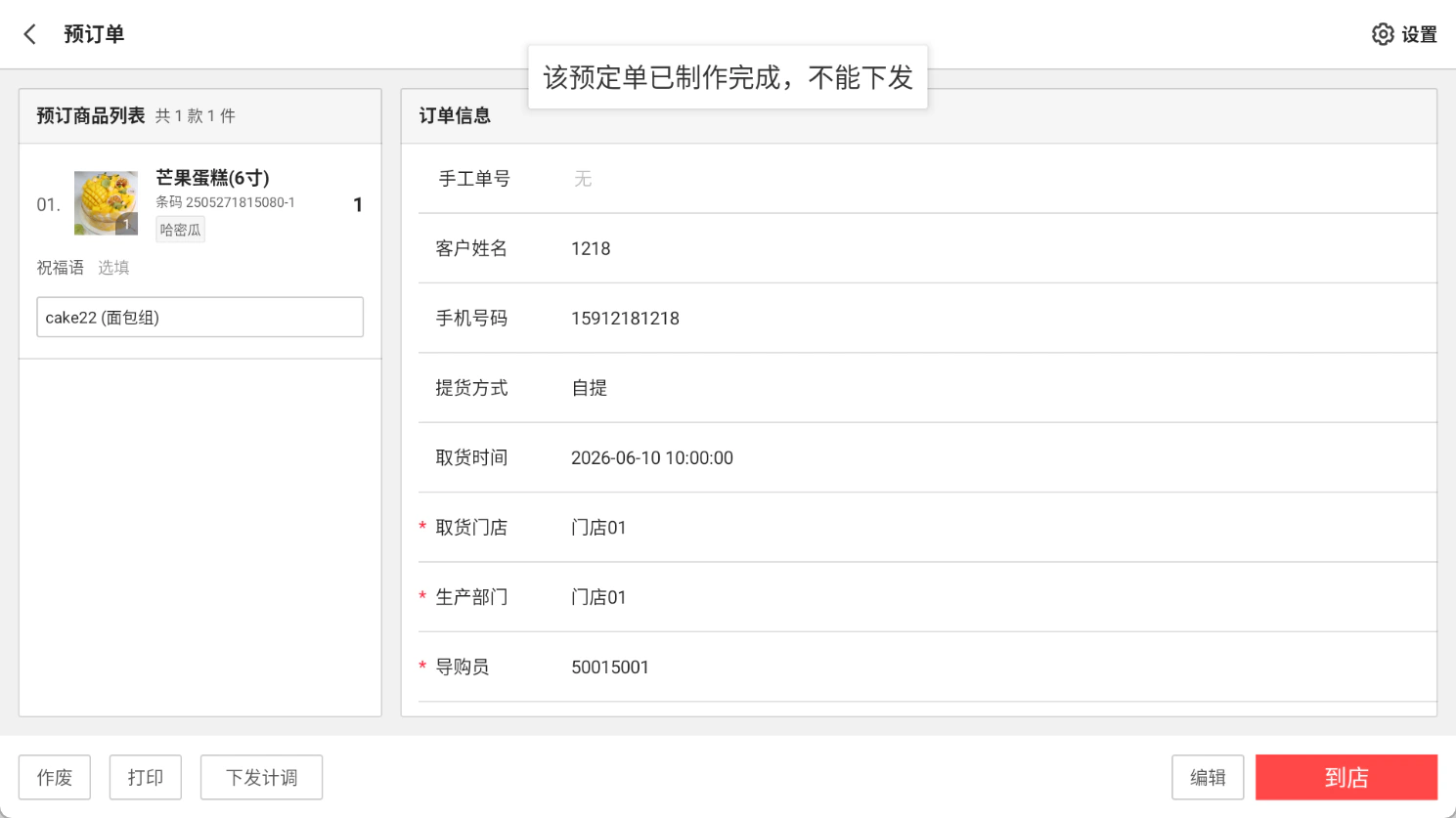Click the 客户姓名 value 1218
This screenshot has width=1456, height=818.
click(591, 248)
